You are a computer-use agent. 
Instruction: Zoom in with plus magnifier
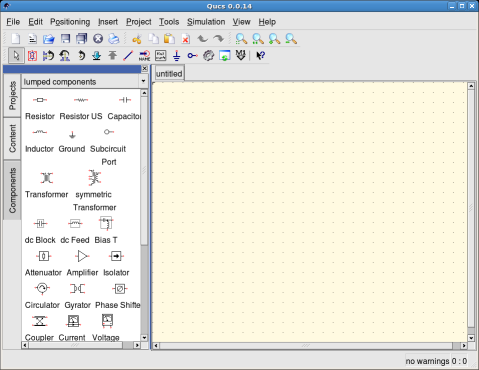(x=274, y=39)
